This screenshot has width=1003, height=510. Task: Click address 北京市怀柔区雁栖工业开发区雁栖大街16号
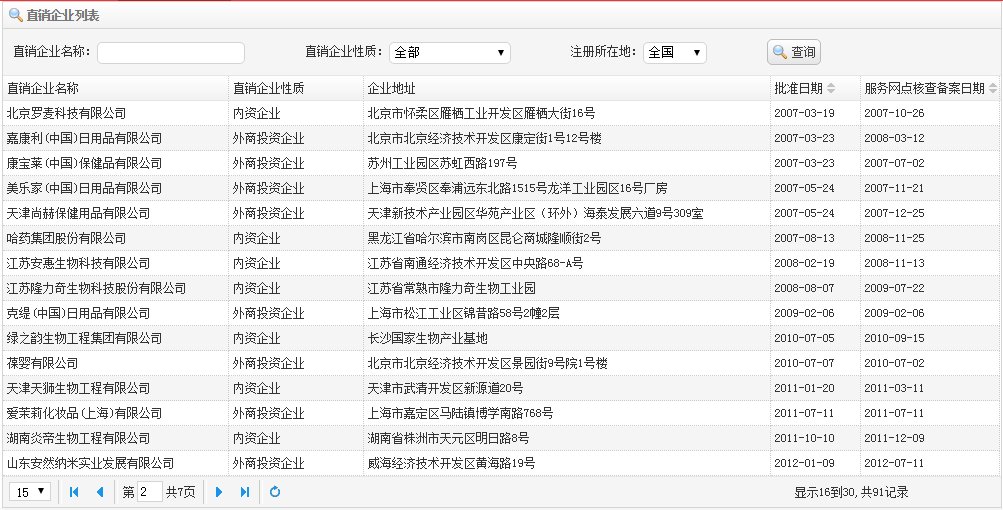[x=481, y=113]
